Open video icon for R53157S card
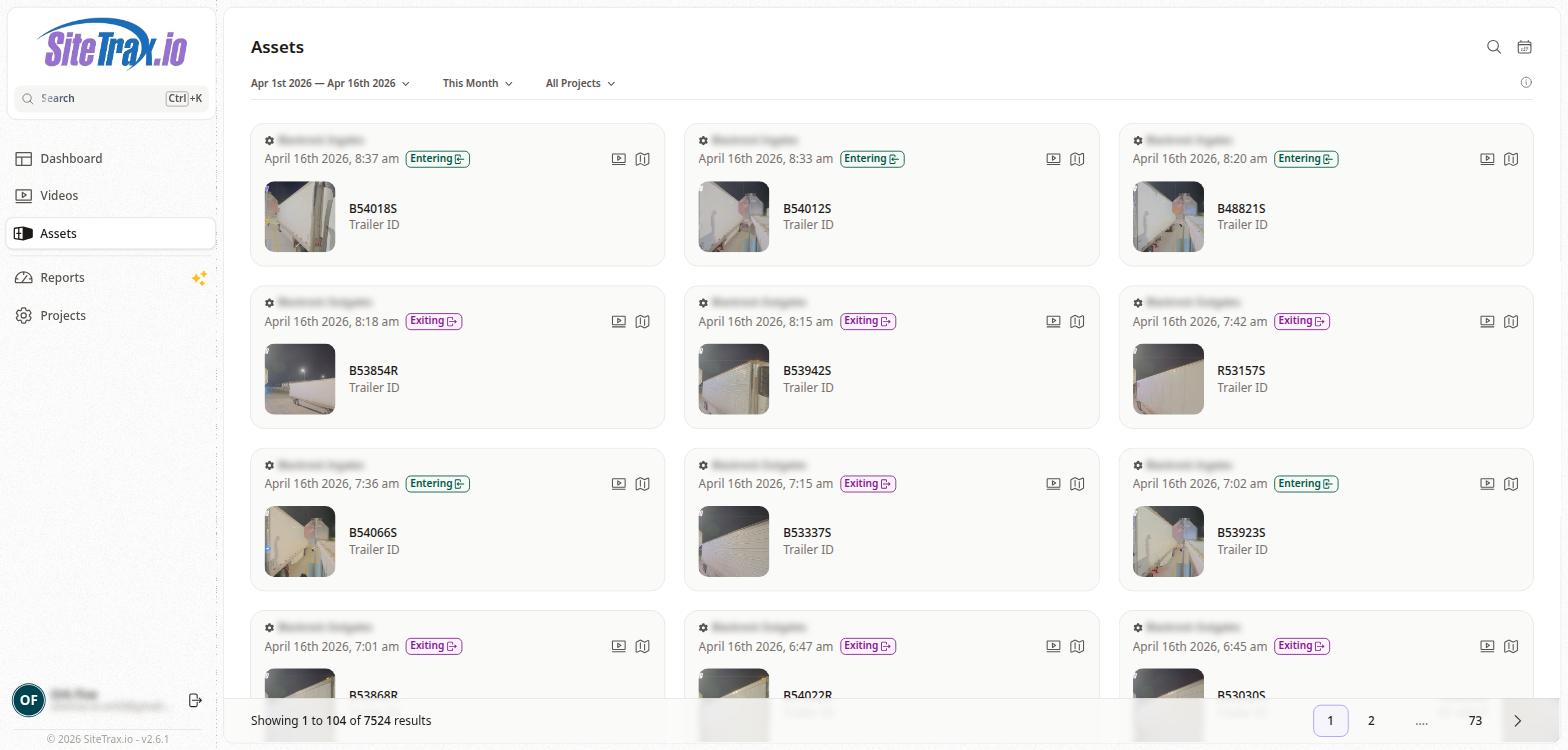1568x750 pixels. [1487, 321]
